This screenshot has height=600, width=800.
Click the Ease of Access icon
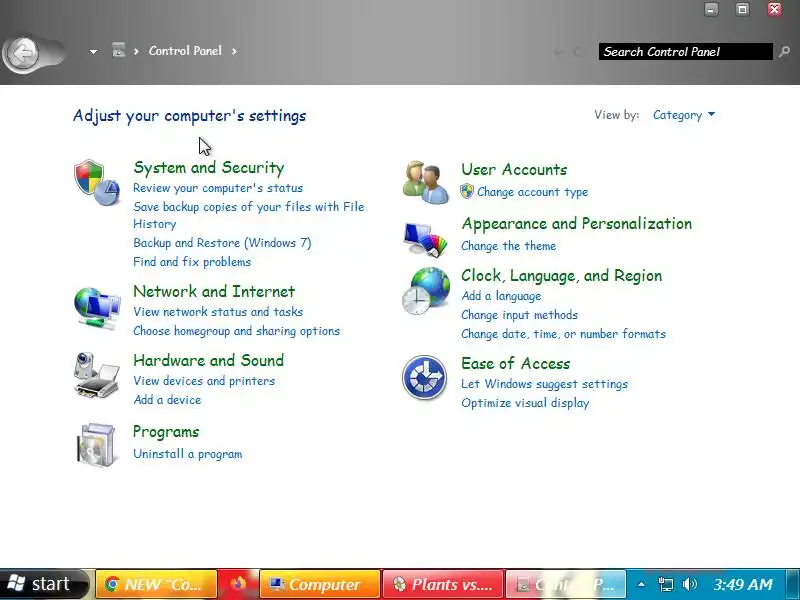pyautogui.click(x=424, y=378)
